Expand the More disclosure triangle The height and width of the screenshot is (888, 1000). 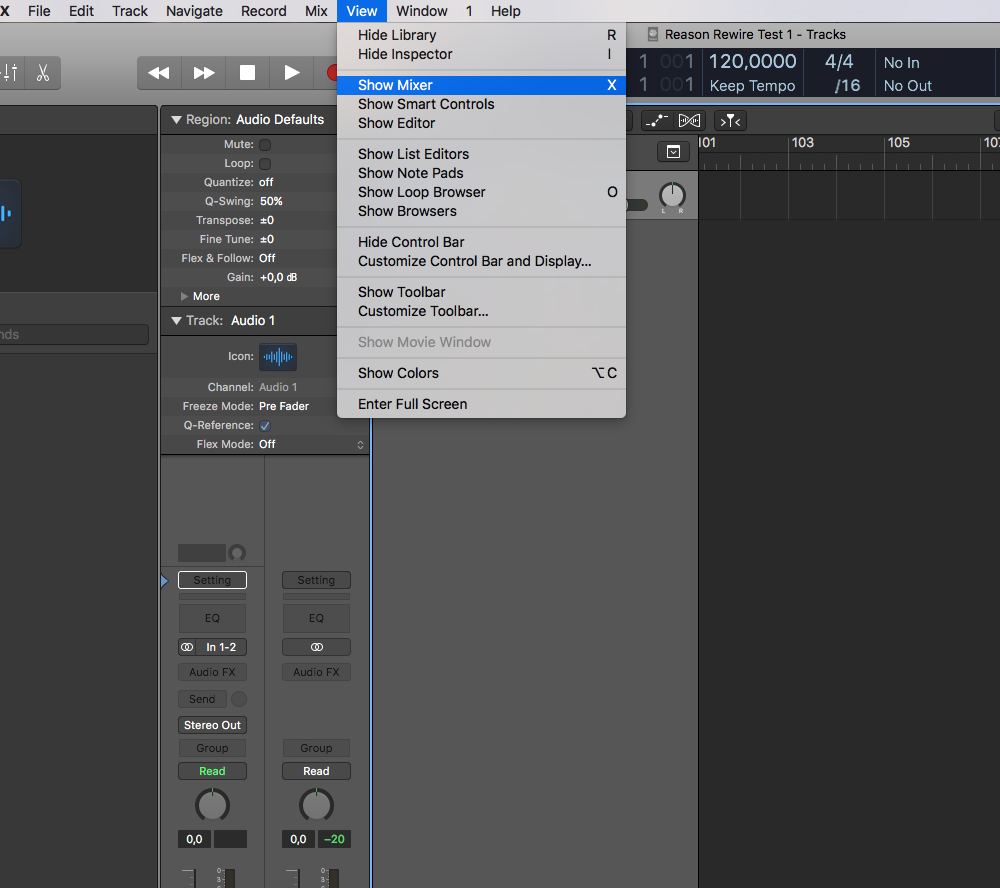pos(184,297)
